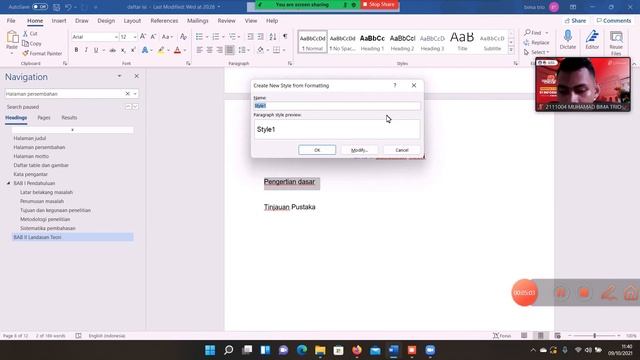Apply Strikethrough to text
640x360 pixels.
(x=113, y=50)
